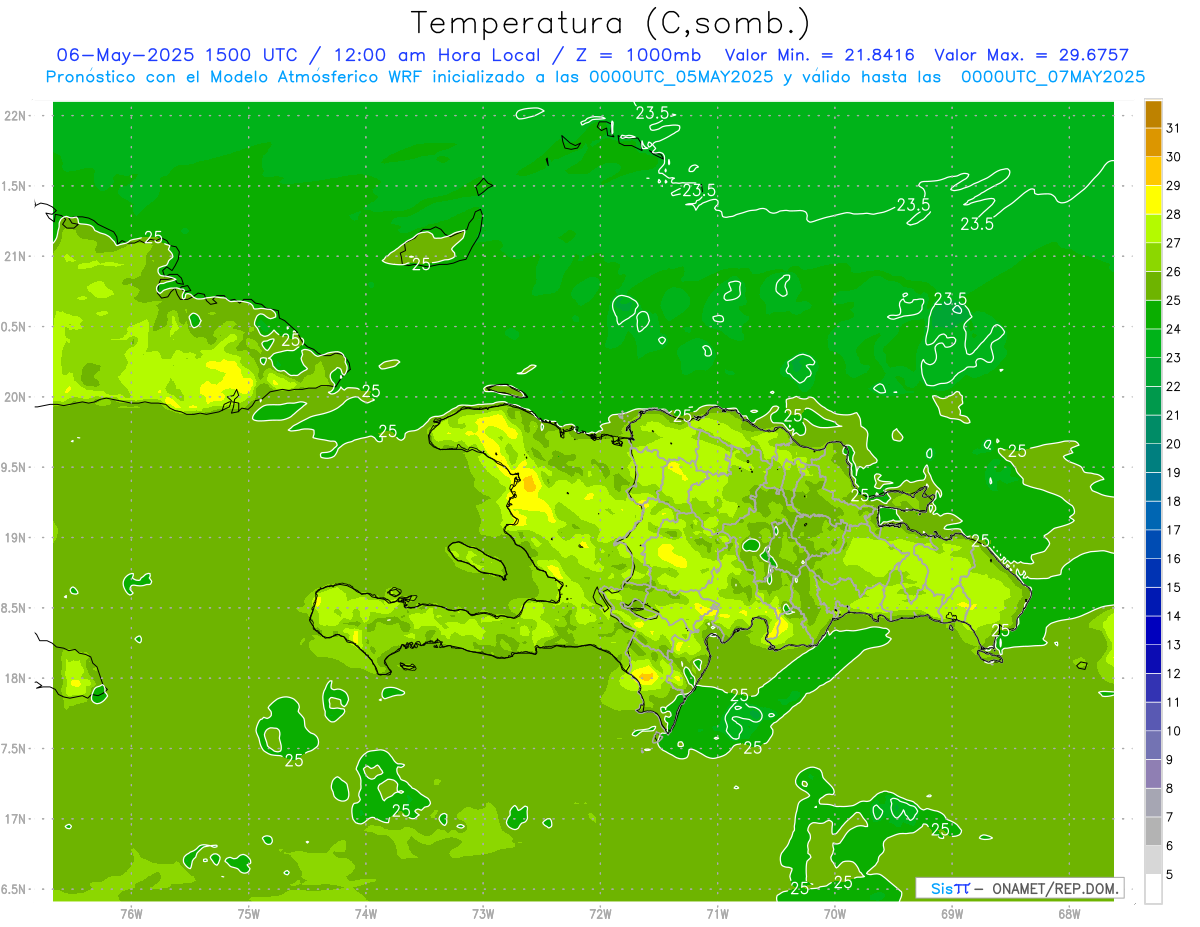Click the '20N' latitude axis label
This screenshot has width=1200, height=927.
click(x=16, y=397)
